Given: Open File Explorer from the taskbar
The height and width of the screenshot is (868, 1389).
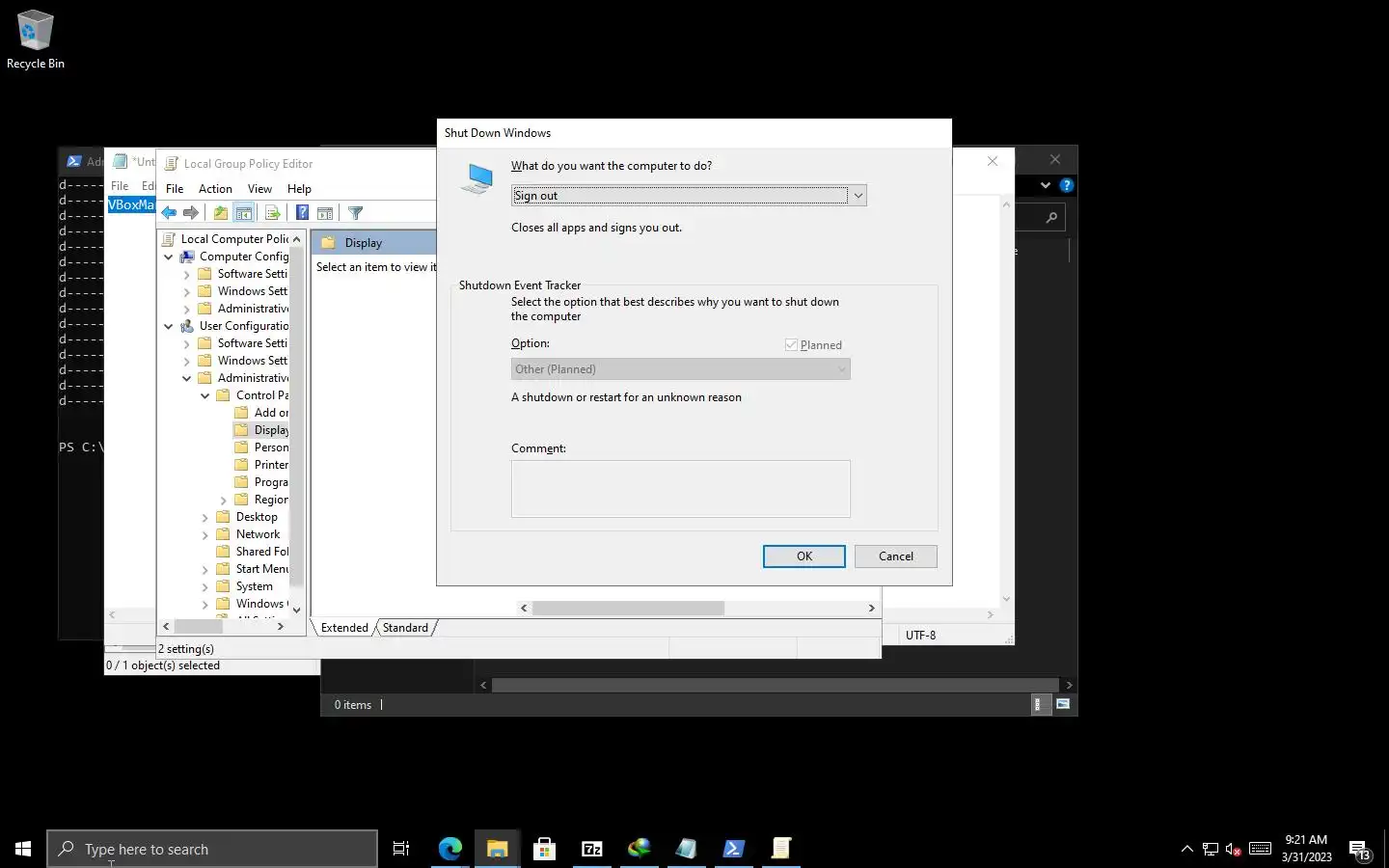Looking at the screenshot, I should pyautogui.click(x=497, y=849).
